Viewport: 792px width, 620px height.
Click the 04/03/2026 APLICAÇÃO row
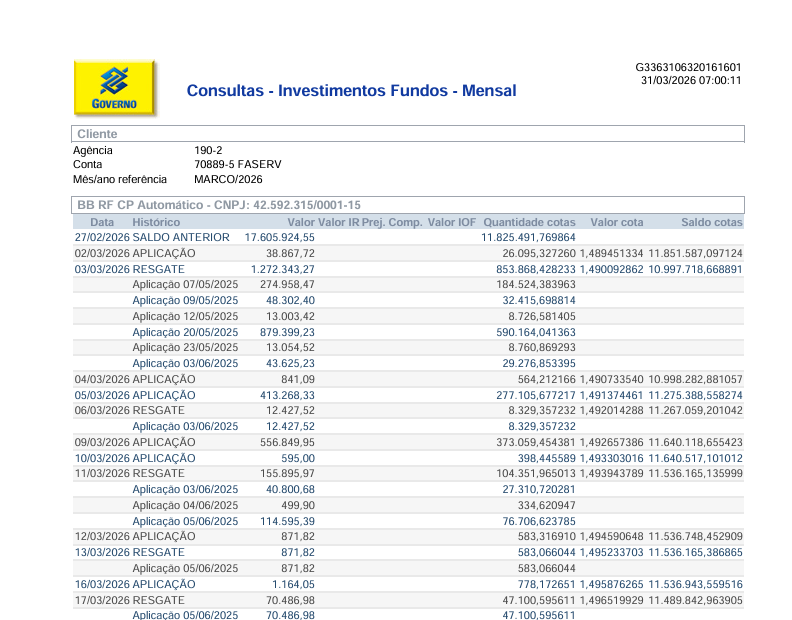coord(408,379)
